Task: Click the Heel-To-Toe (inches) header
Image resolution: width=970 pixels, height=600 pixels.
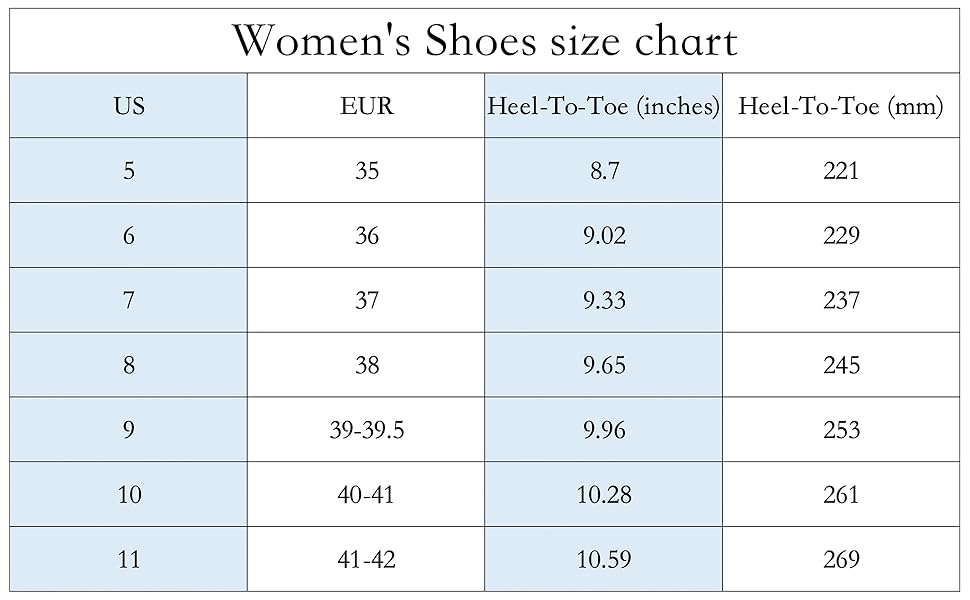Action: (604, 106)
